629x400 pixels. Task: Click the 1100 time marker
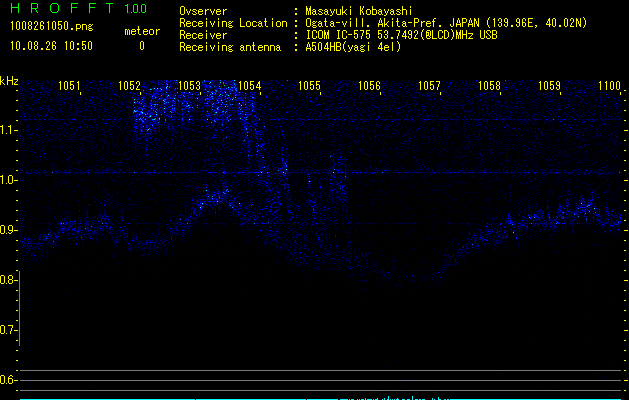[609, 86]
